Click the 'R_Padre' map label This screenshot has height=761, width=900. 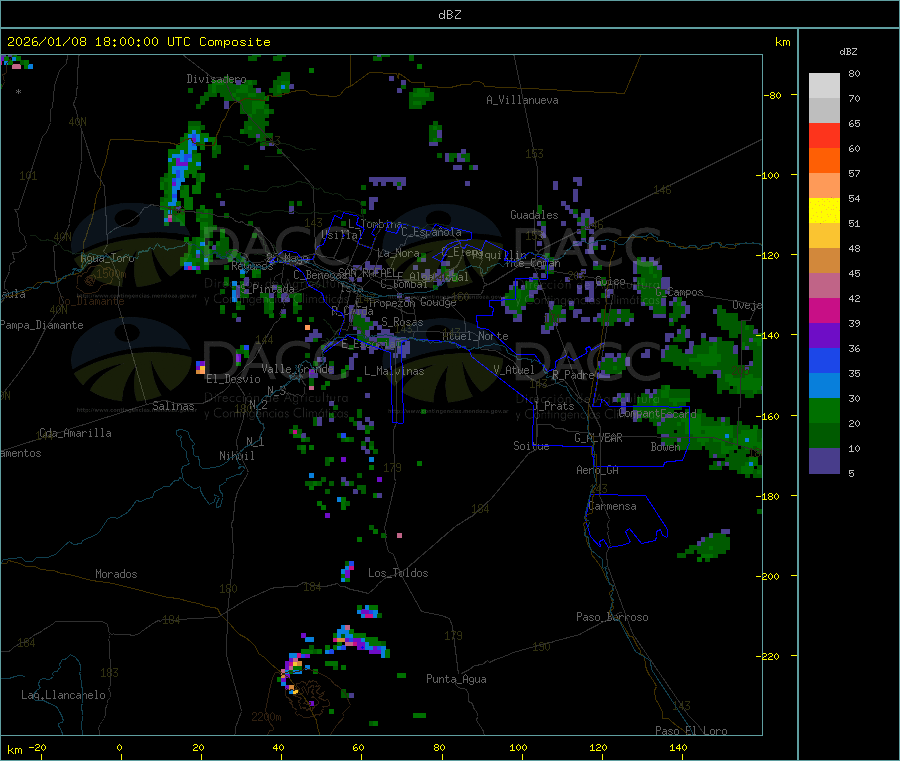pos(573,375)
